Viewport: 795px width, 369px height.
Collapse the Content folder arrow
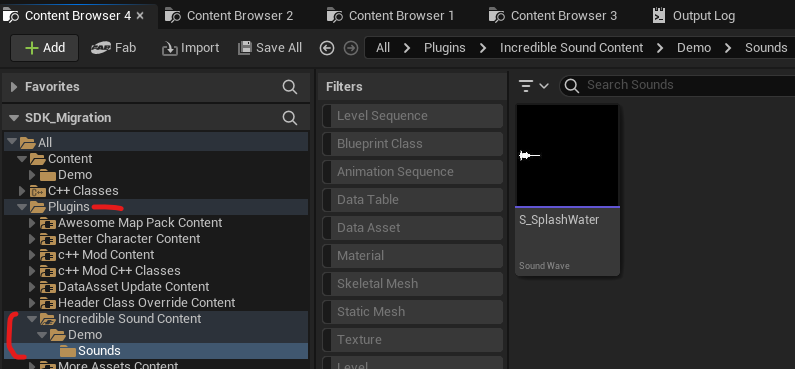tap(22, 159)
